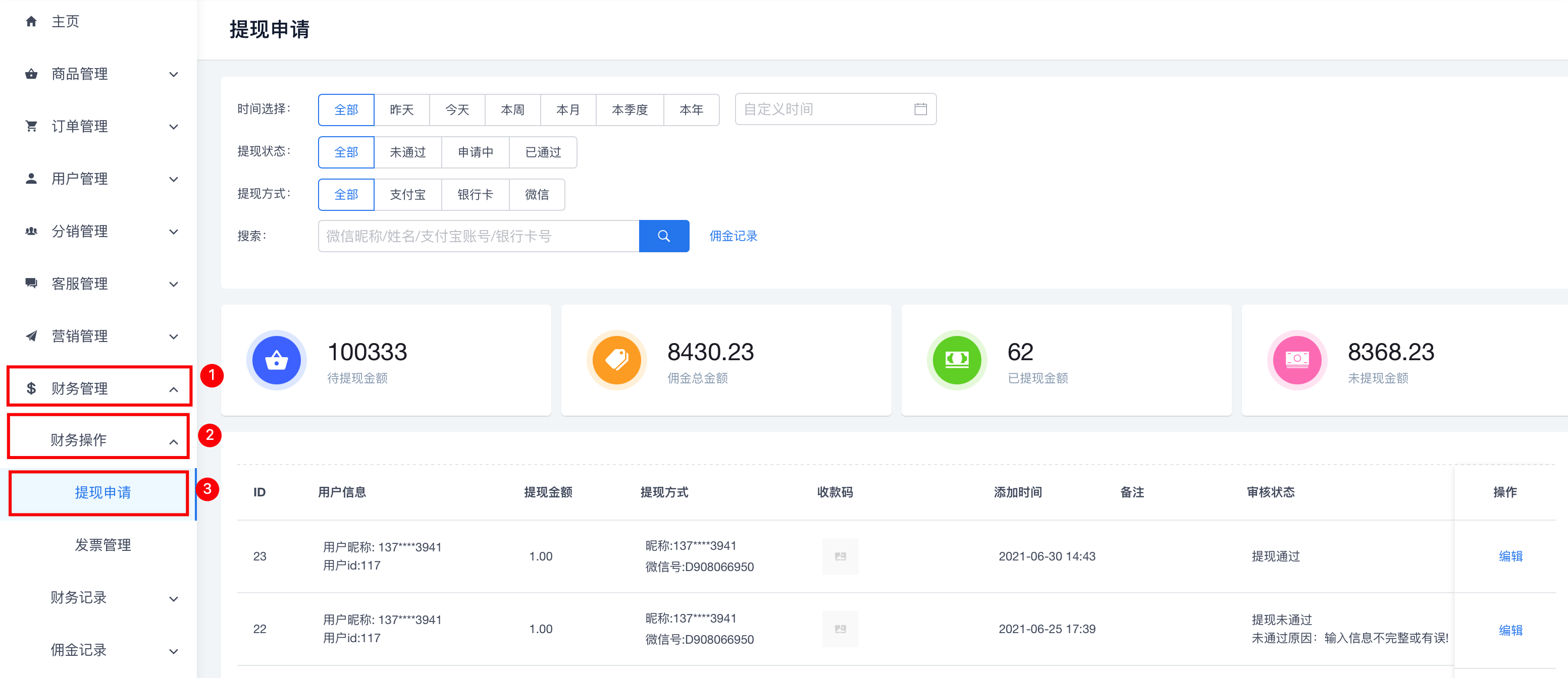Viewport: 1568px width, 678px height.
Task: Click the green money icon for 已提现金额
Action: point(957,361)
